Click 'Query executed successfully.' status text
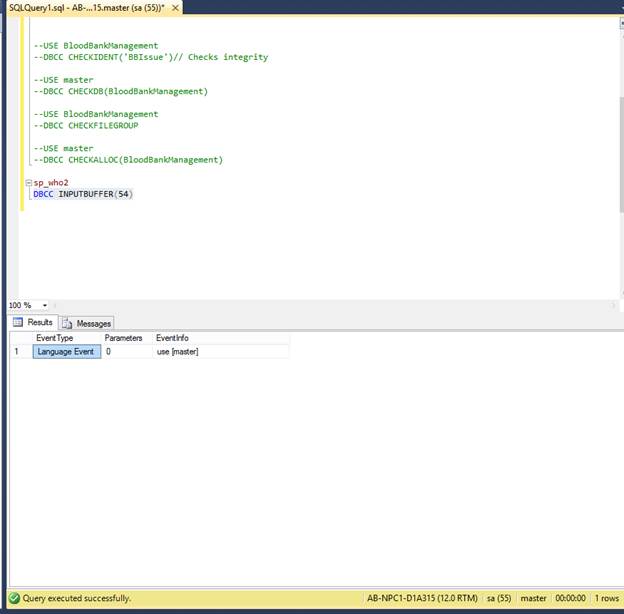The width and height of the screenshot is (624, 614). click(76, 598)
